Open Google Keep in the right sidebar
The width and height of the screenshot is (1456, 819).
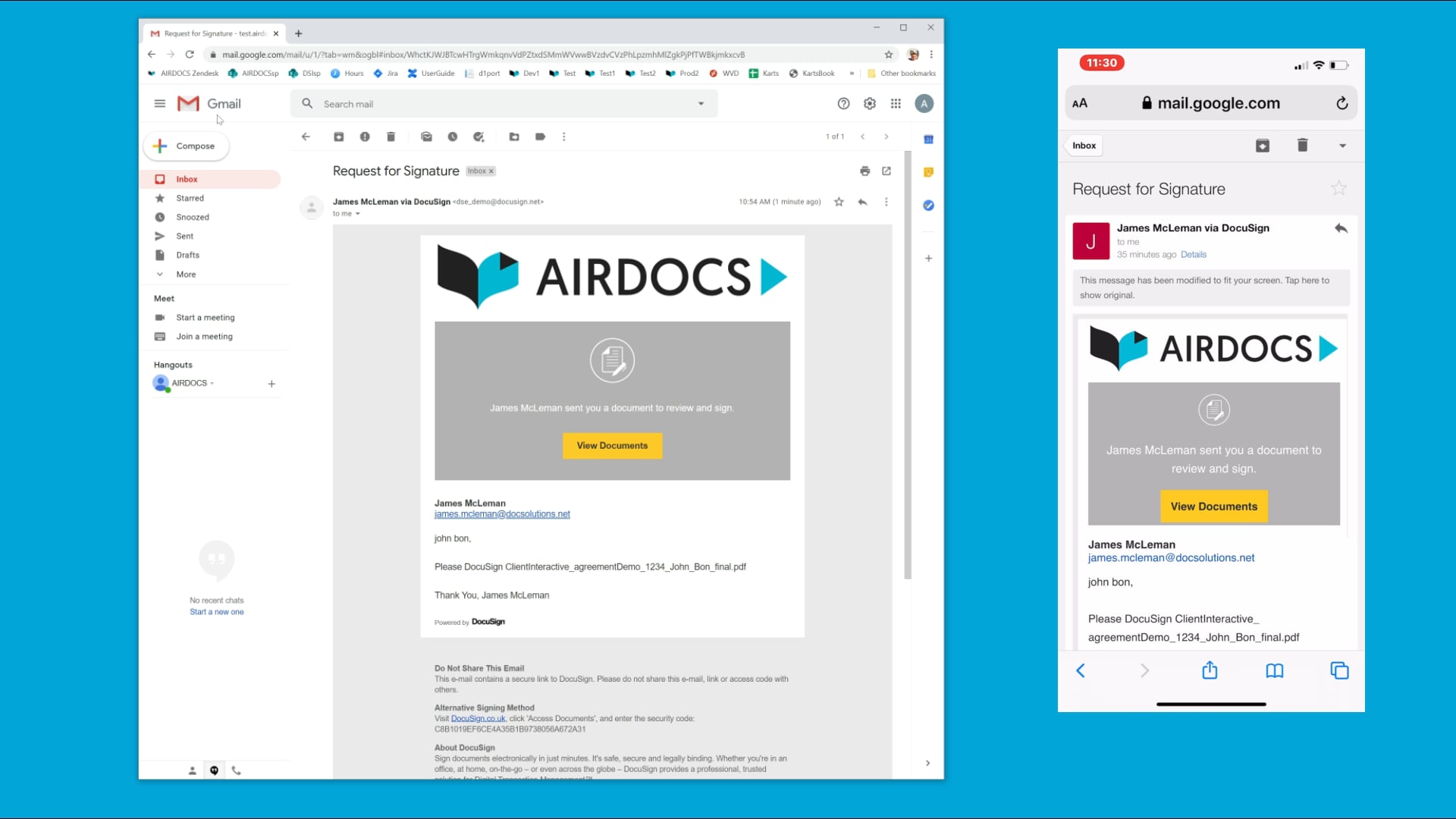[x=928, y=172]
